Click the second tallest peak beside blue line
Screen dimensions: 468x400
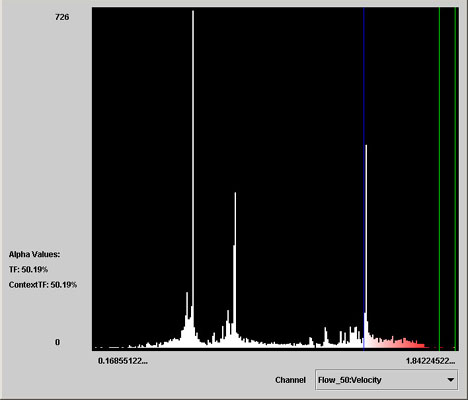(366, 233)
